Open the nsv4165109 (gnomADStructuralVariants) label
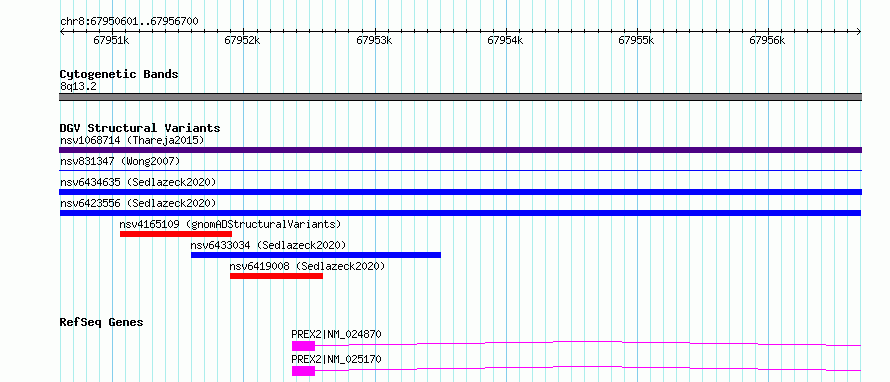 tap(230, 224)
